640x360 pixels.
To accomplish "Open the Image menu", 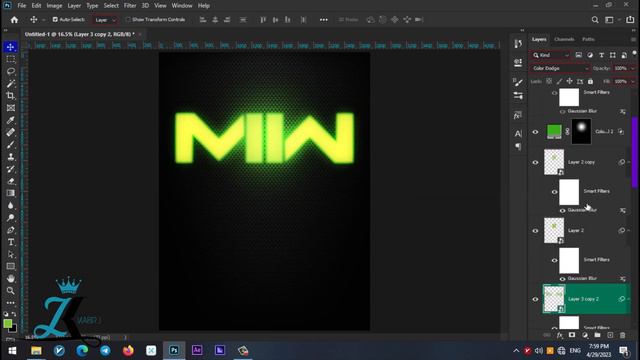I will click(54, 6).
